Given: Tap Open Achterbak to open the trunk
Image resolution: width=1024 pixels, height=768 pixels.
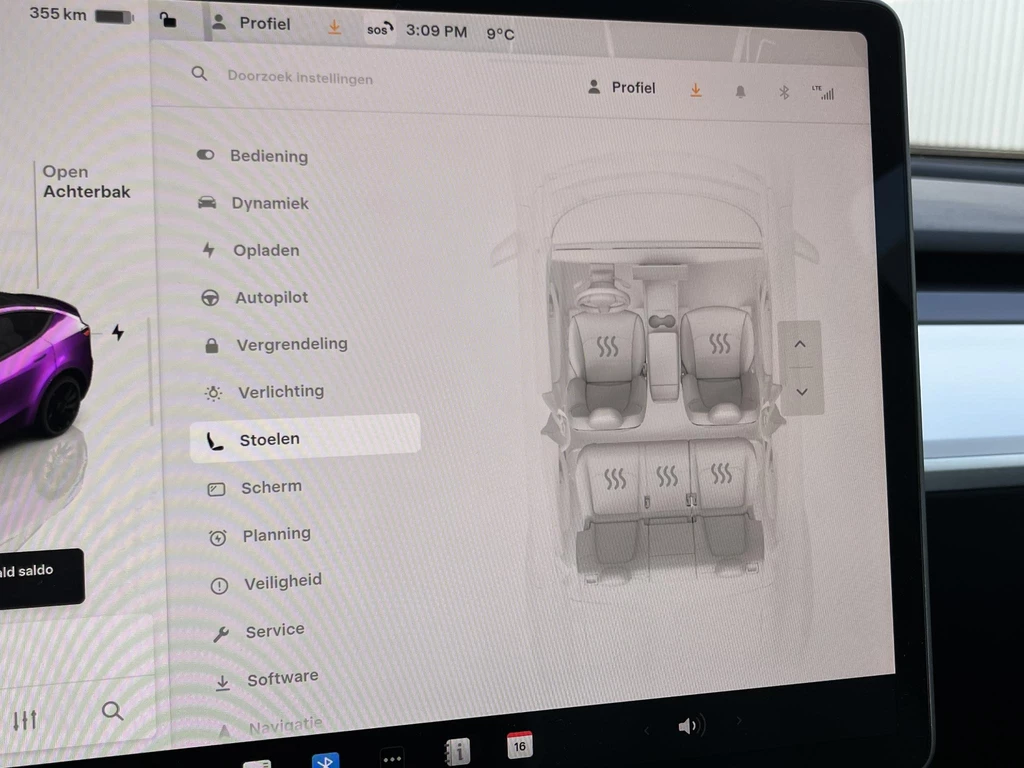Looking at the screenshot, I should (86, 182).
